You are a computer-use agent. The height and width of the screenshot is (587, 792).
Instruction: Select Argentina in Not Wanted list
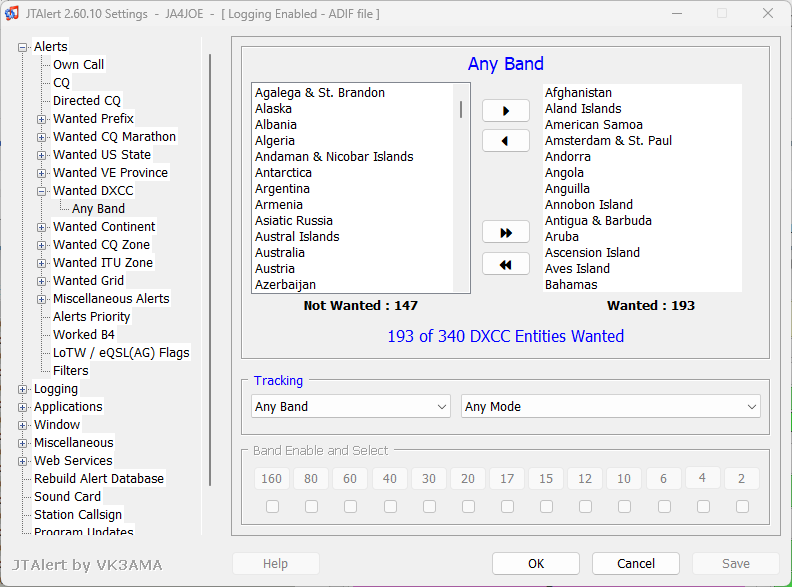click(x=282, y=189)
